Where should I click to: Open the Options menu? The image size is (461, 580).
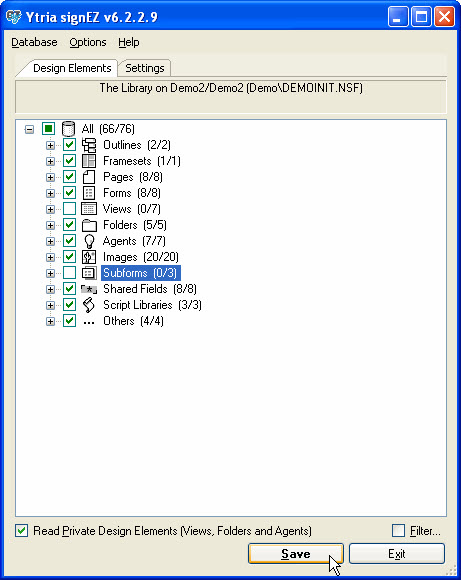(88, 42)
